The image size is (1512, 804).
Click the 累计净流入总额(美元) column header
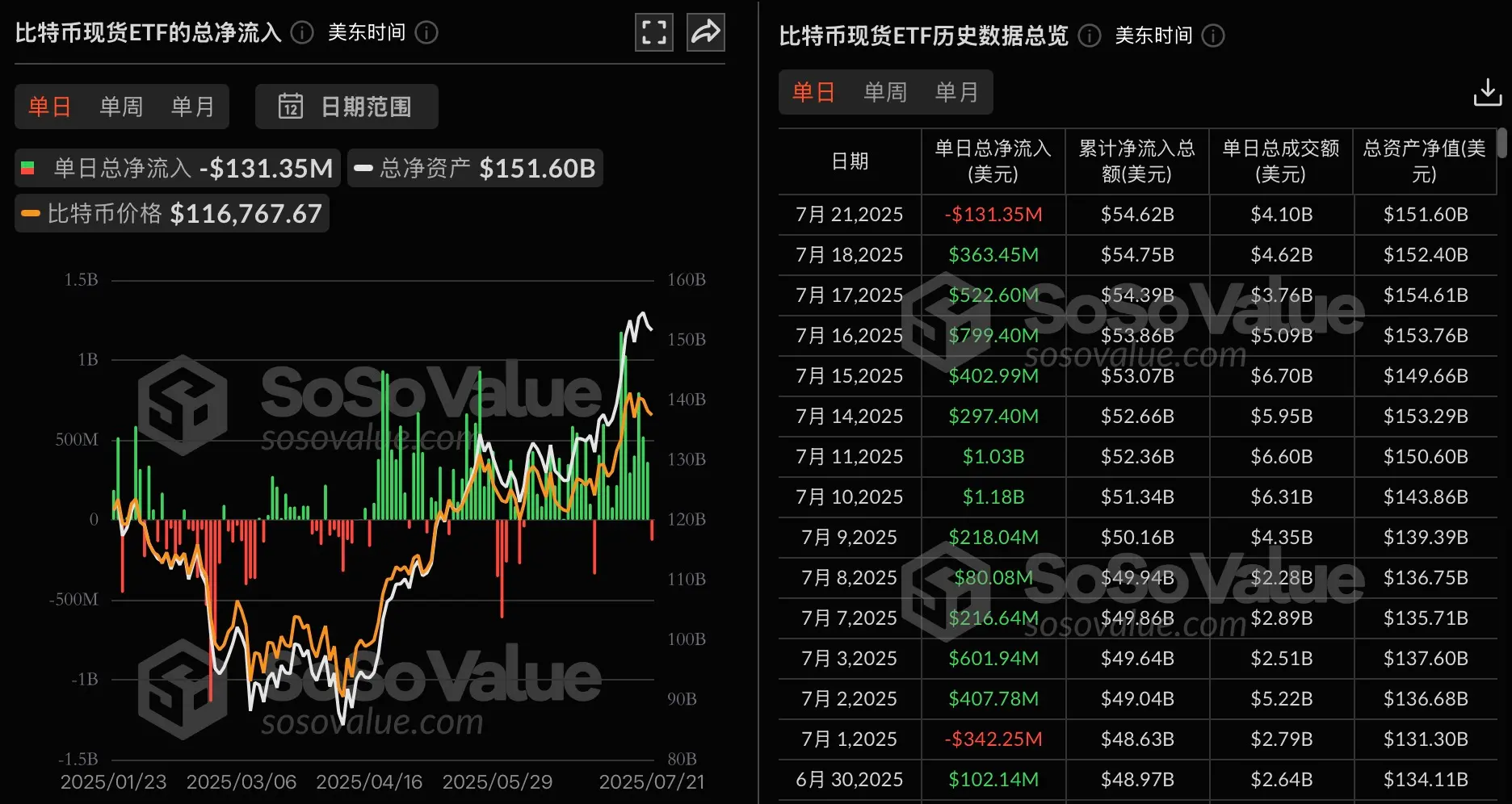[1137, 161]
